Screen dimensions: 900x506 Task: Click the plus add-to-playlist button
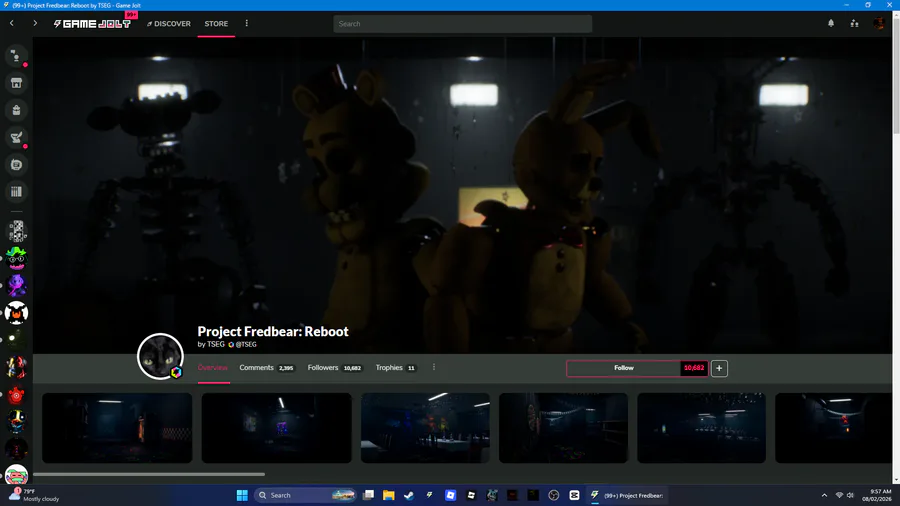(719, 368)
